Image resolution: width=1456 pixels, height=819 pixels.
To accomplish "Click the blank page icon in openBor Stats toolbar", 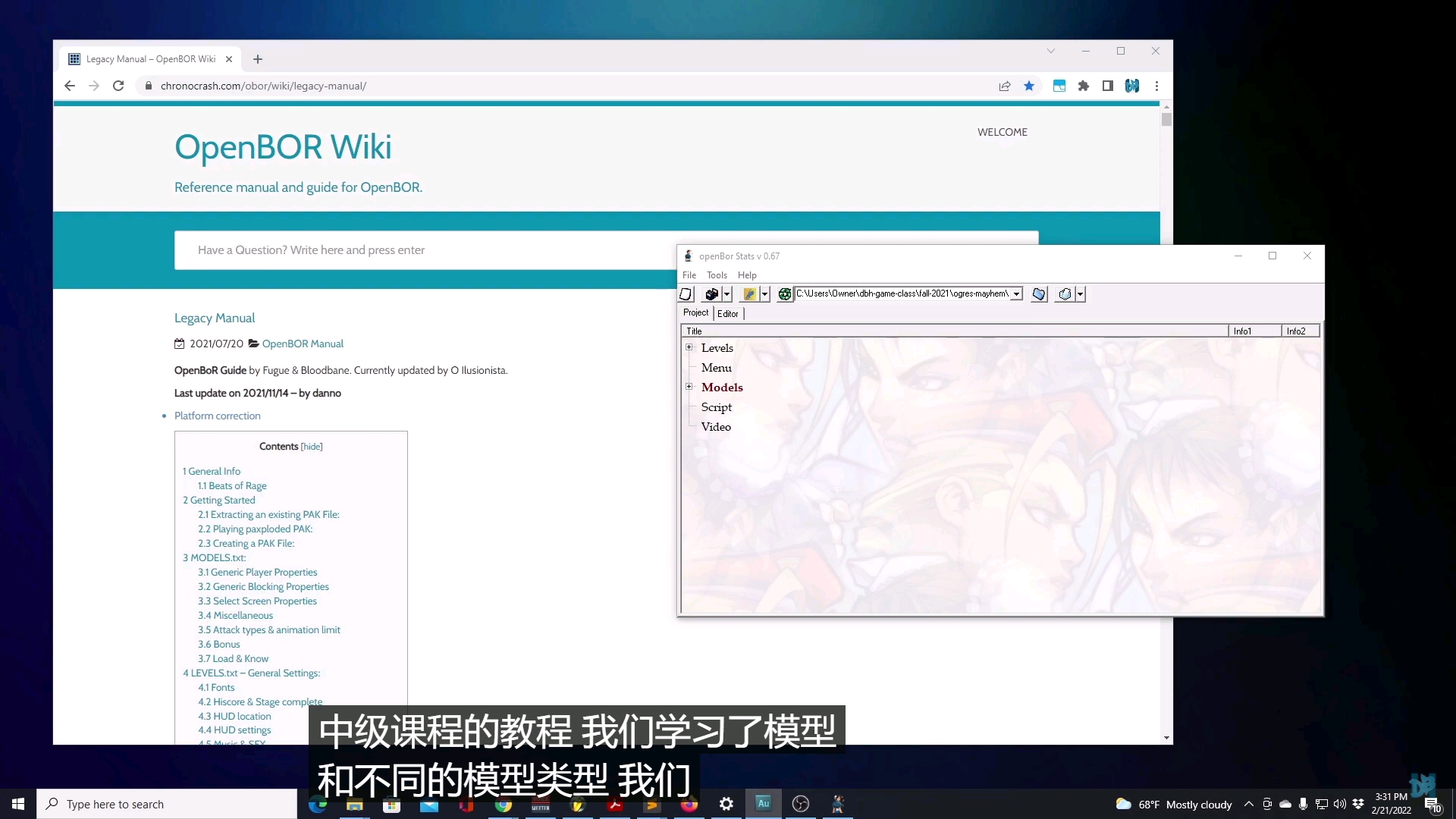I will [686, 294].
